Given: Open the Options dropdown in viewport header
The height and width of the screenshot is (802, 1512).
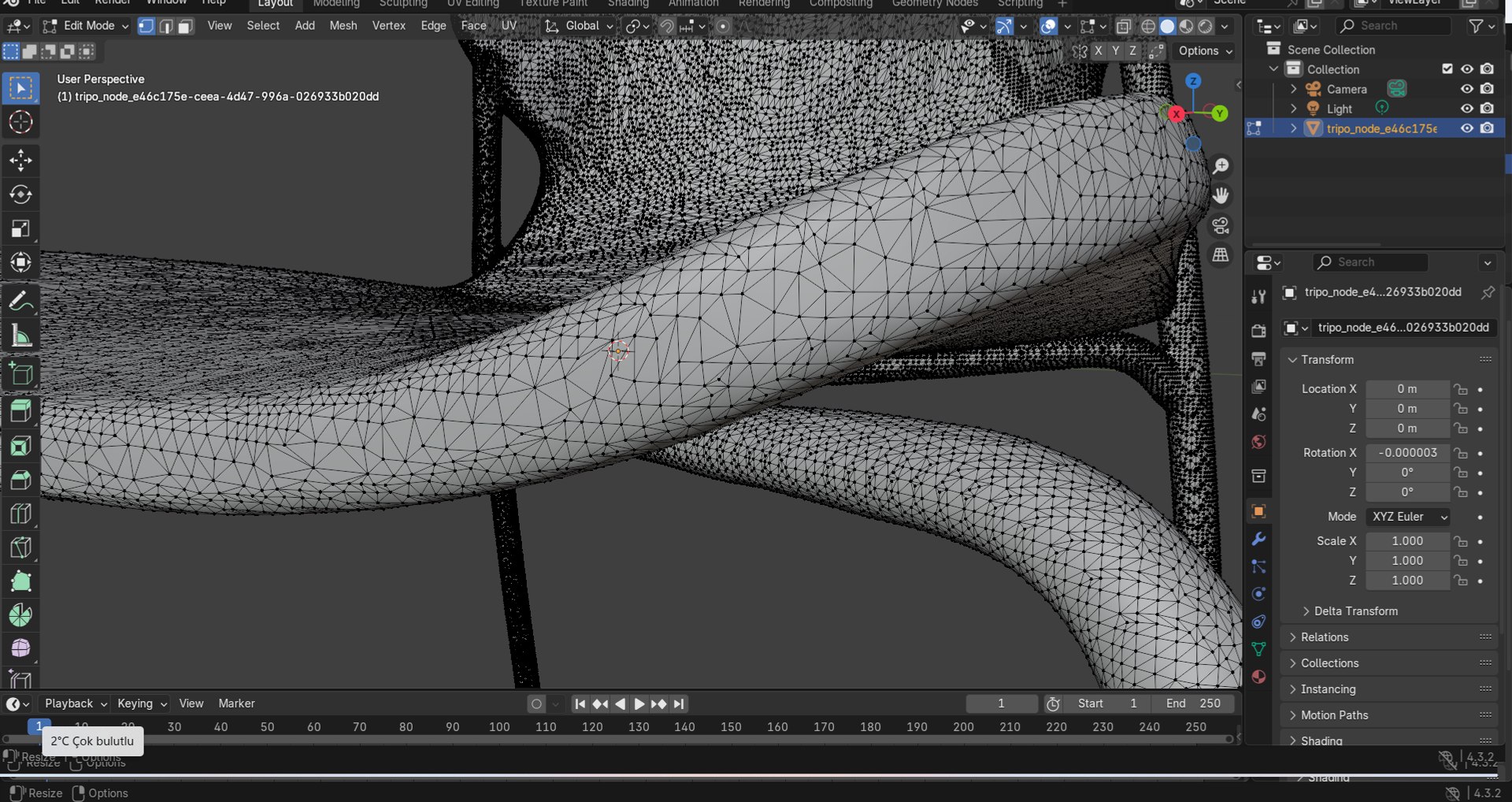Looking at the screenshot, I should point(1206,51).
